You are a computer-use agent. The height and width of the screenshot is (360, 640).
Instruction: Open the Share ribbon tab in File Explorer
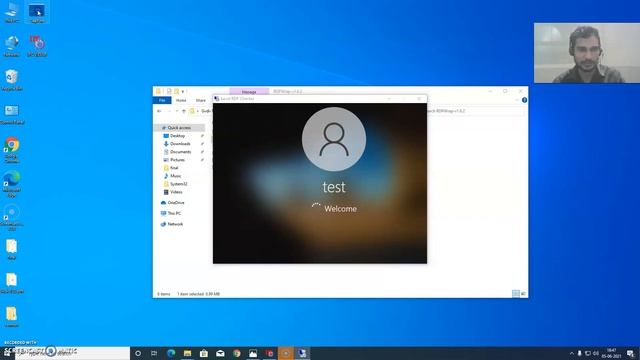click(200, 100)
